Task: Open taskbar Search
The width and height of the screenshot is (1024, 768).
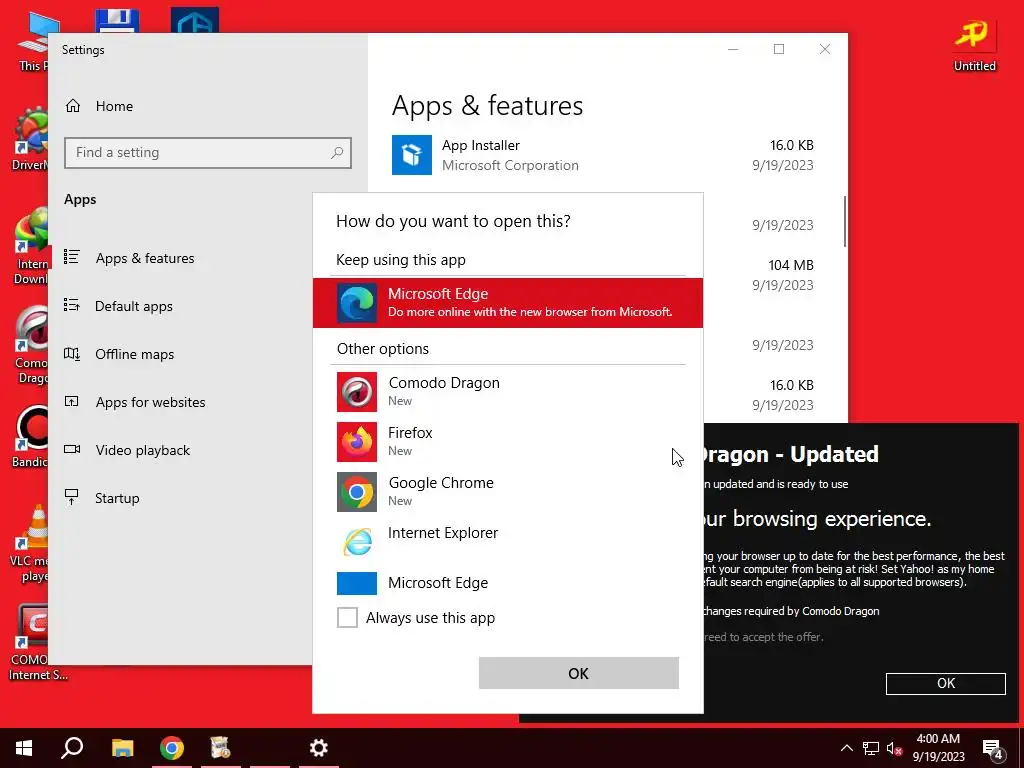Action: pyautogui.click(x=72, y=748)
